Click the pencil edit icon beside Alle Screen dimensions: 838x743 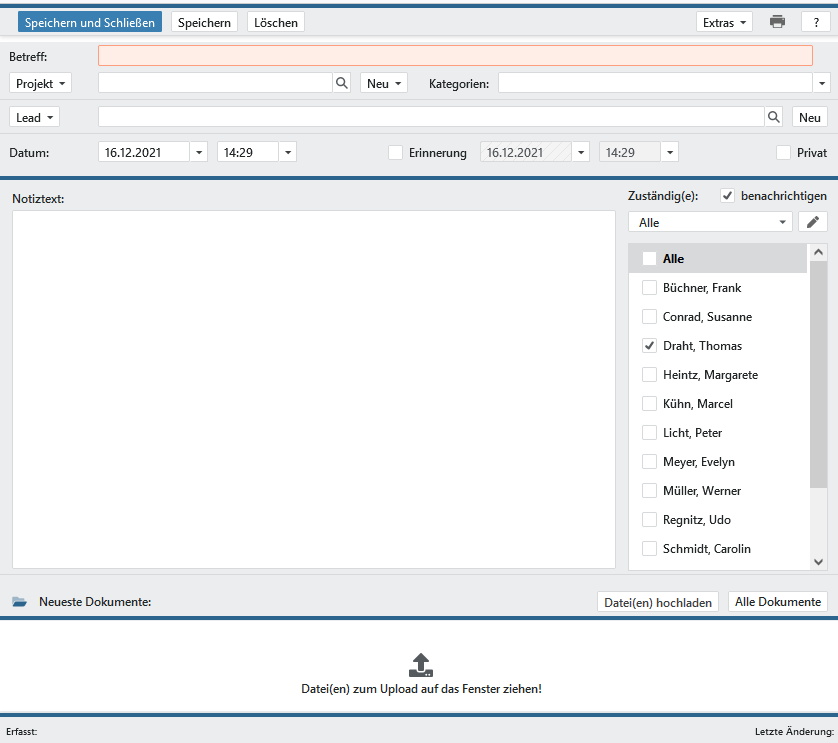pos(813,222)
